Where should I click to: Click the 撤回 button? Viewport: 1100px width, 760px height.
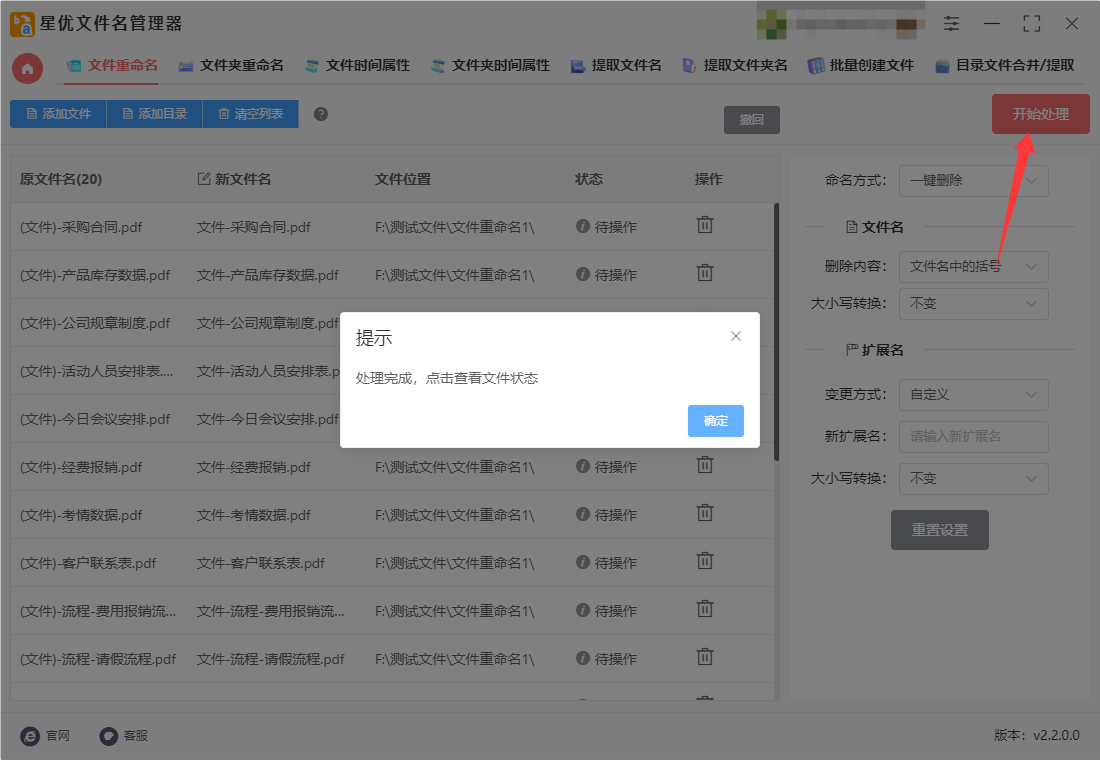click(x=751, y=120)
